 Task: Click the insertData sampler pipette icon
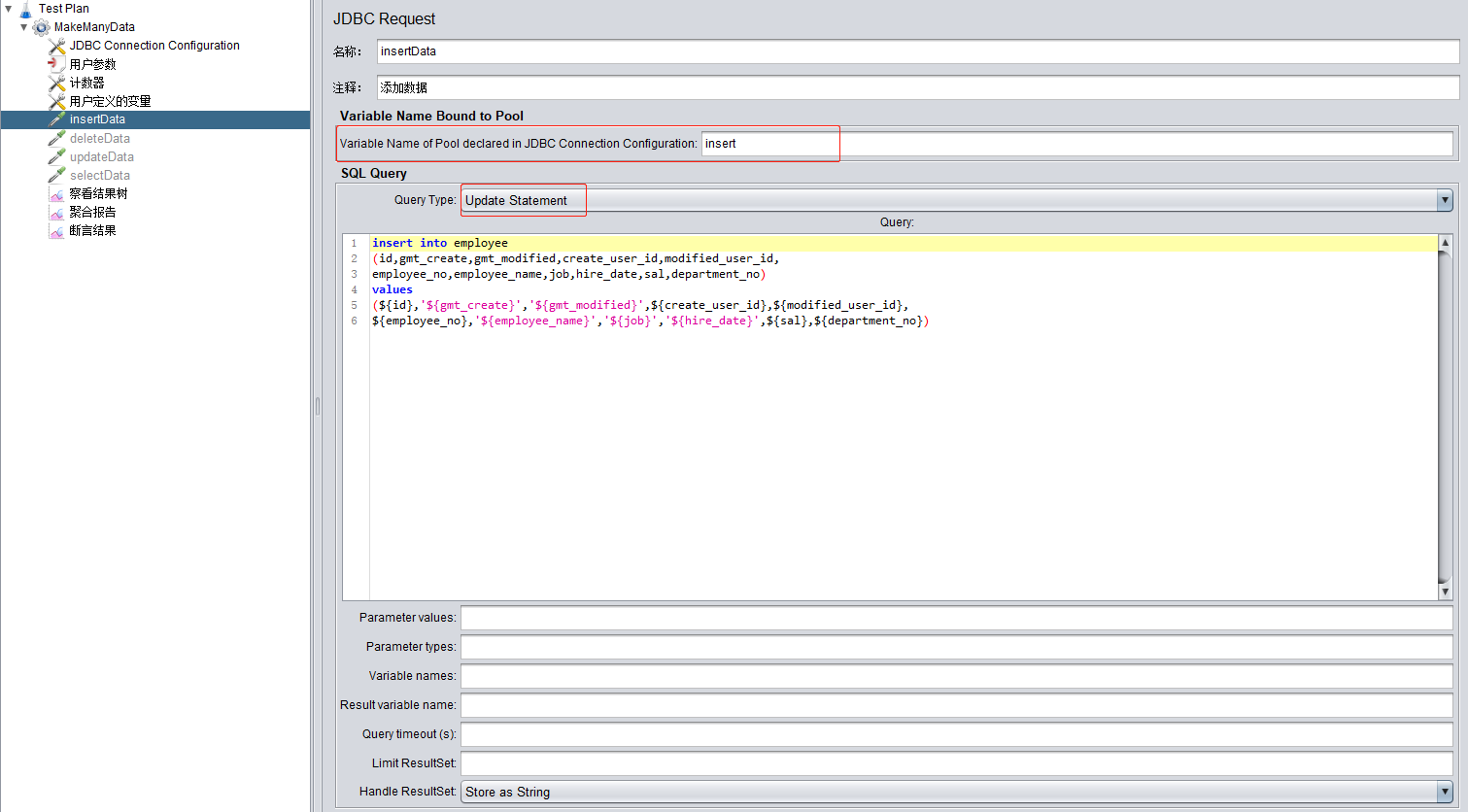57,120
